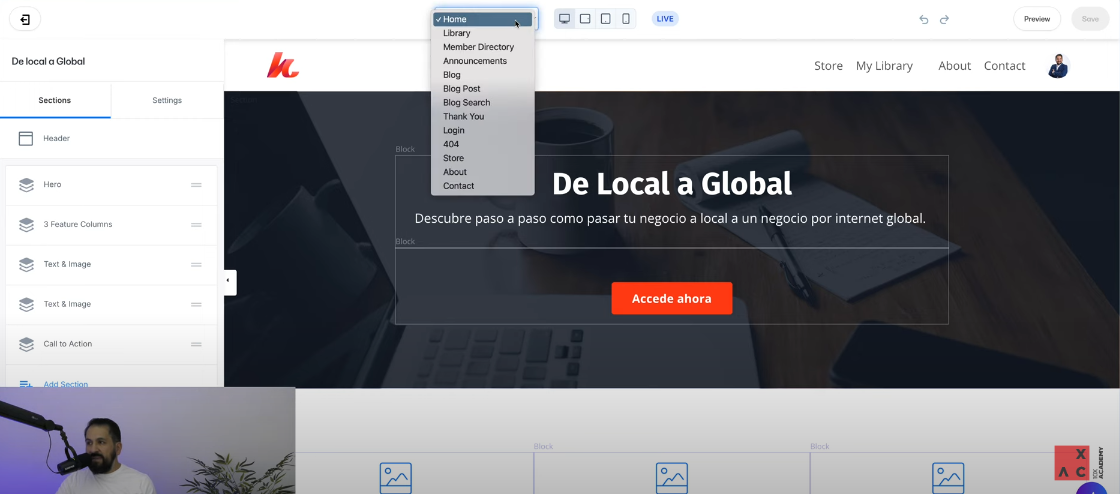Click the 3 Feature Columns layers icon
This screenshot has height=494, width=1120.
point(26,225)
